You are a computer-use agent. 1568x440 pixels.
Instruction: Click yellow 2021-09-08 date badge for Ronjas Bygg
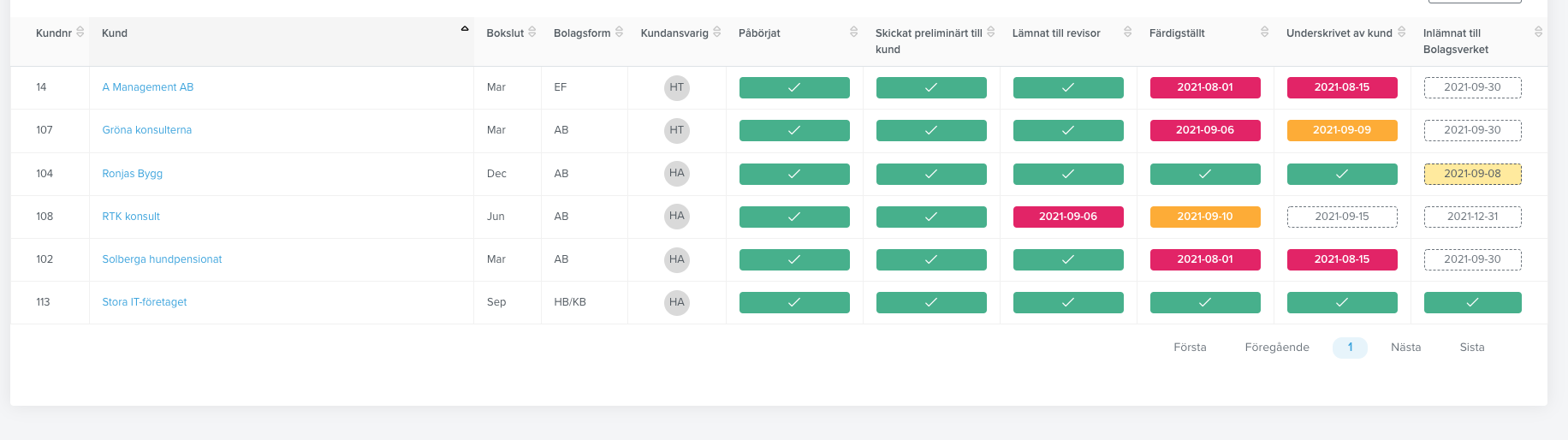coord(1473,174)
